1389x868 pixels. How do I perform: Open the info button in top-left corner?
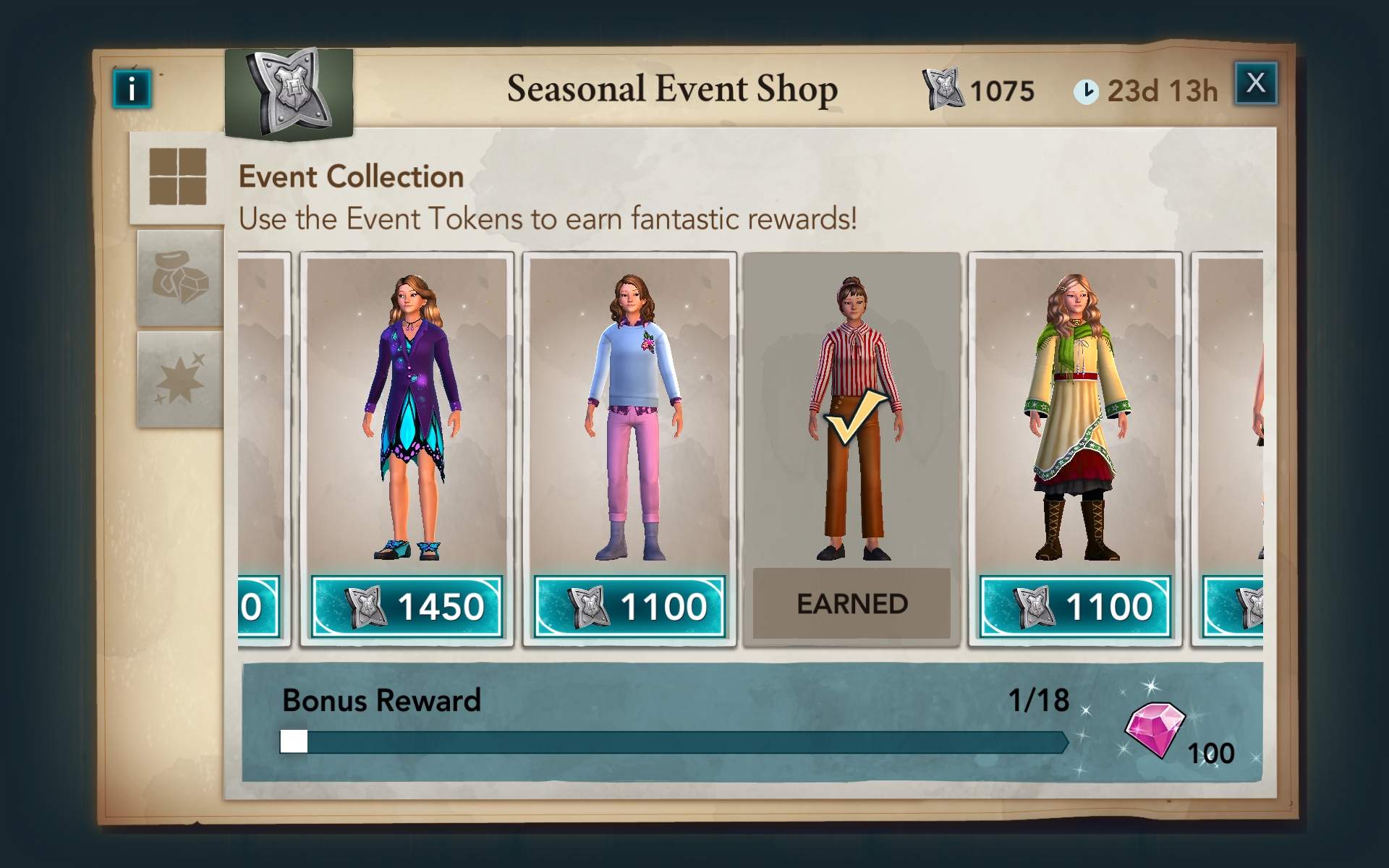pos(132,89)
